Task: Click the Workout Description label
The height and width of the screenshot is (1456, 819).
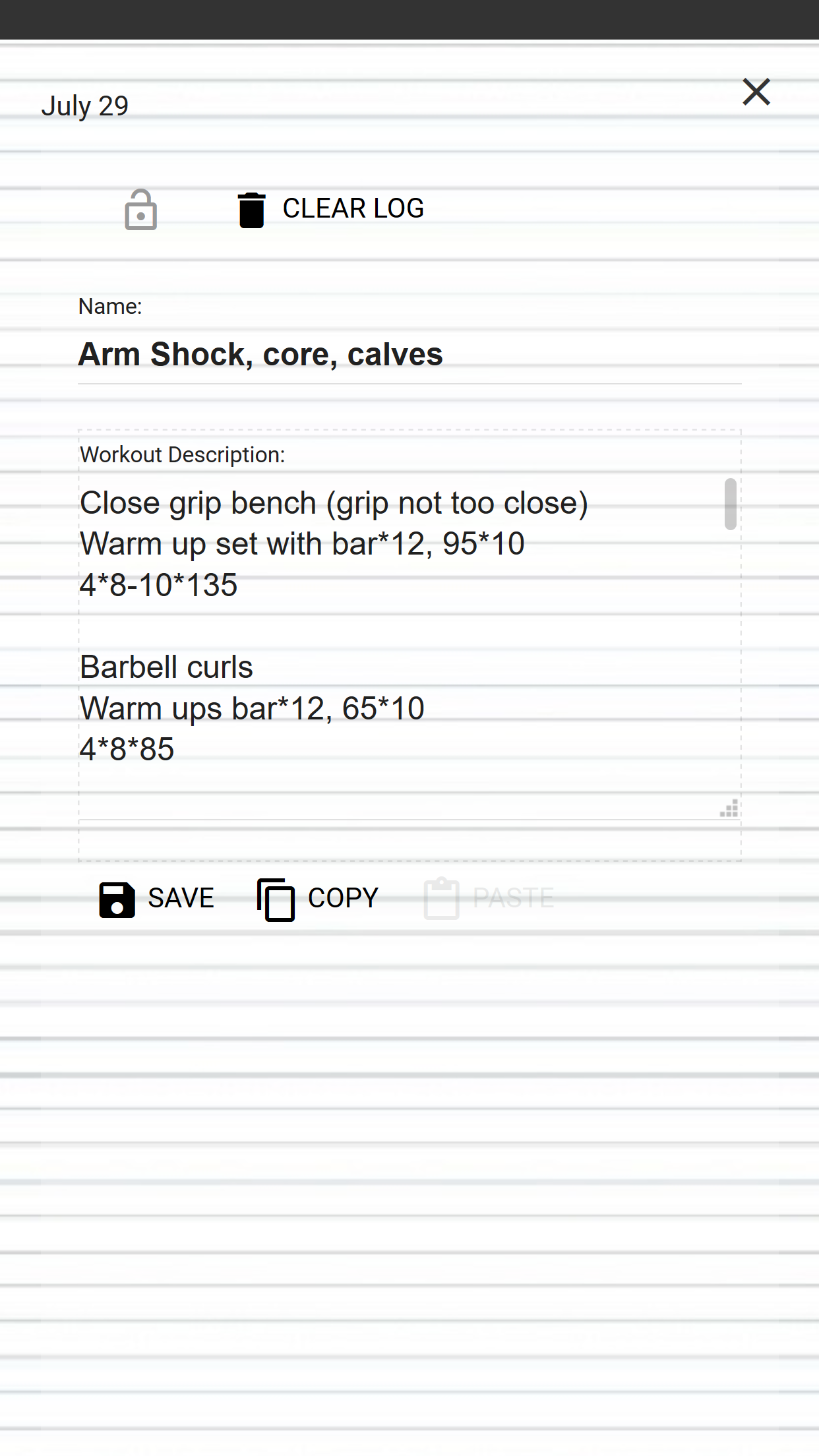Action: coord(183,455)
